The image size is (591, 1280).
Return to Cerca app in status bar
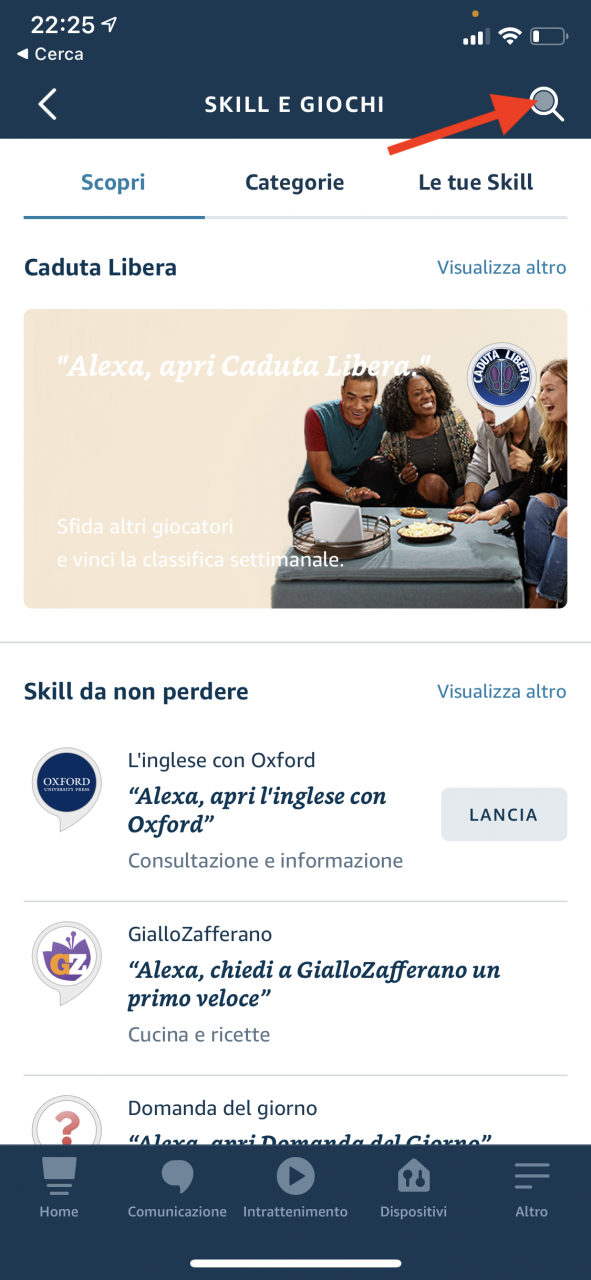[50, 54]
